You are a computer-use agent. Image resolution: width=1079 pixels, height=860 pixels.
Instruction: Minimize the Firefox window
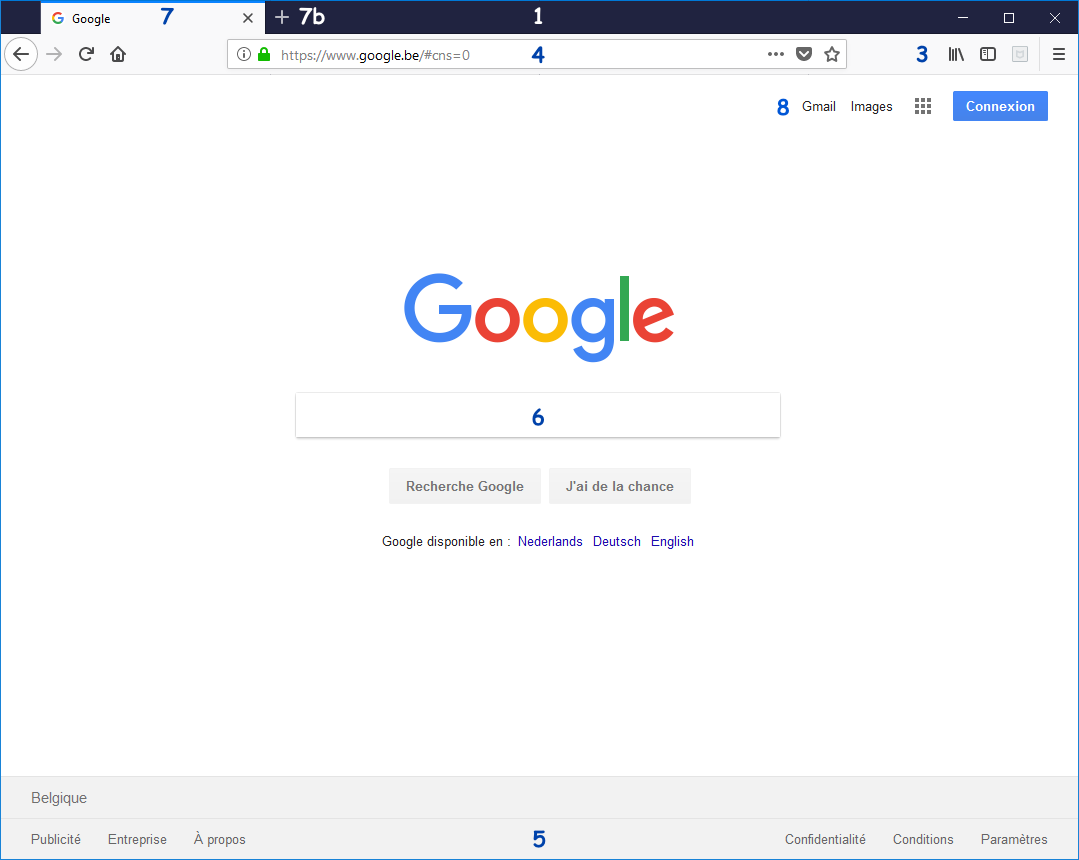click(963, 18)
